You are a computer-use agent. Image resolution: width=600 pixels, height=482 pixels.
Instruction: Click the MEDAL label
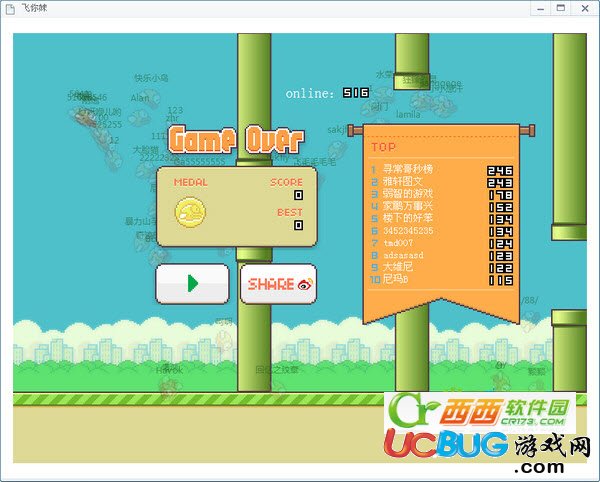pos(191,182)
